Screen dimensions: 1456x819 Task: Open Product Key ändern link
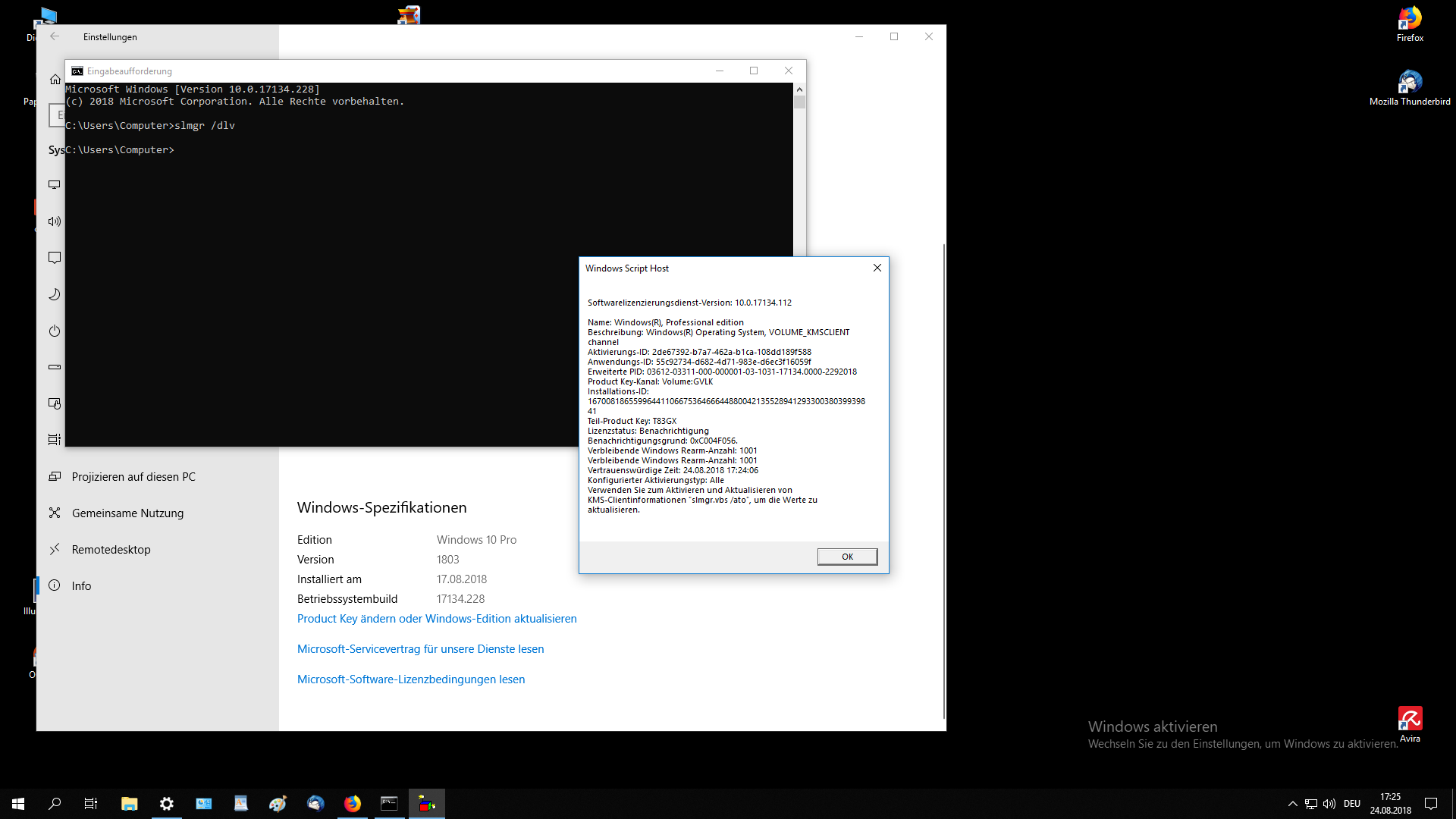(437, 619)
